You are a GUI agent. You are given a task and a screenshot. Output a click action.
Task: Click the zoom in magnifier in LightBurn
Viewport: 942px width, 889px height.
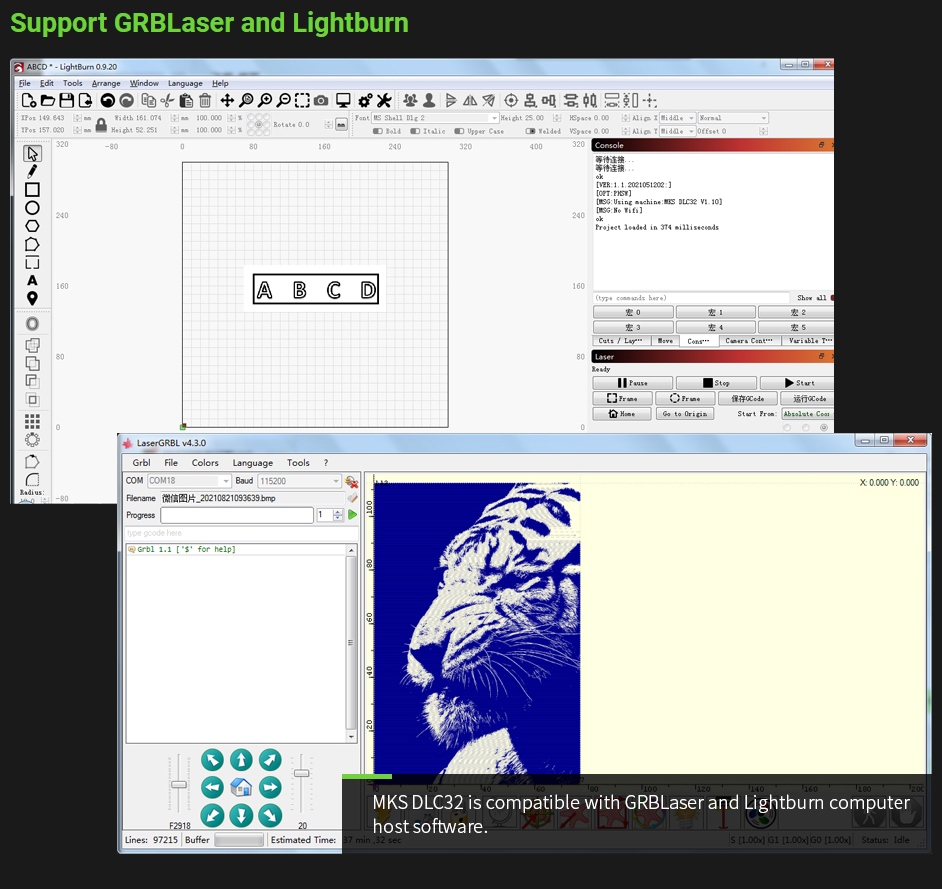265,100
